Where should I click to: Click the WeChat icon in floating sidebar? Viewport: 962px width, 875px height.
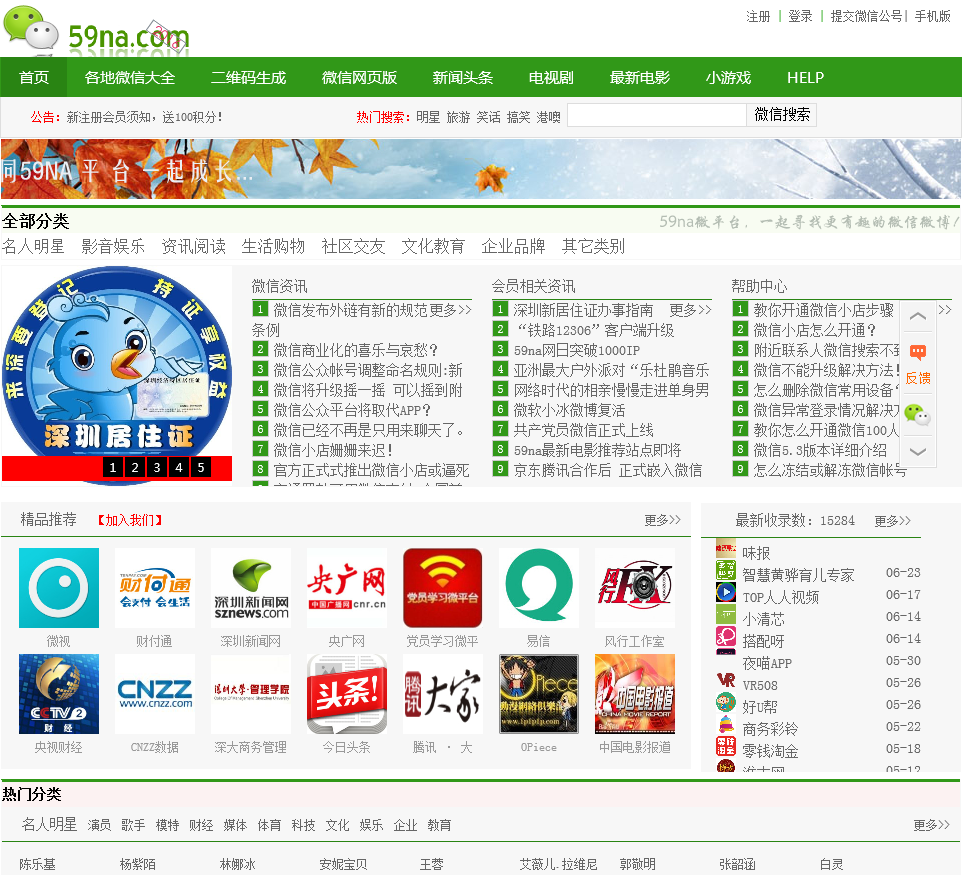[x=918, y=415]
